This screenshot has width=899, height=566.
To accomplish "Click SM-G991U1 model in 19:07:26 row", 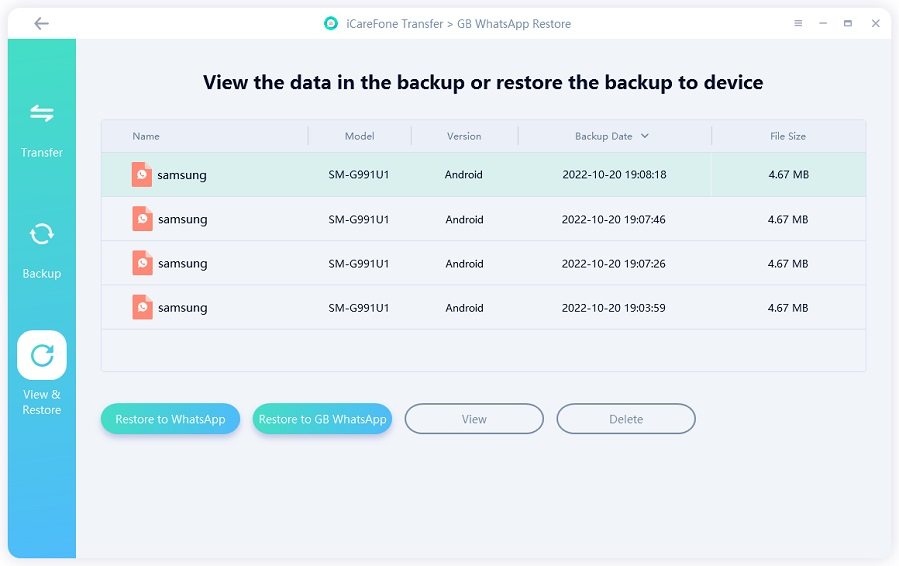I will click(x=359, y=263).
